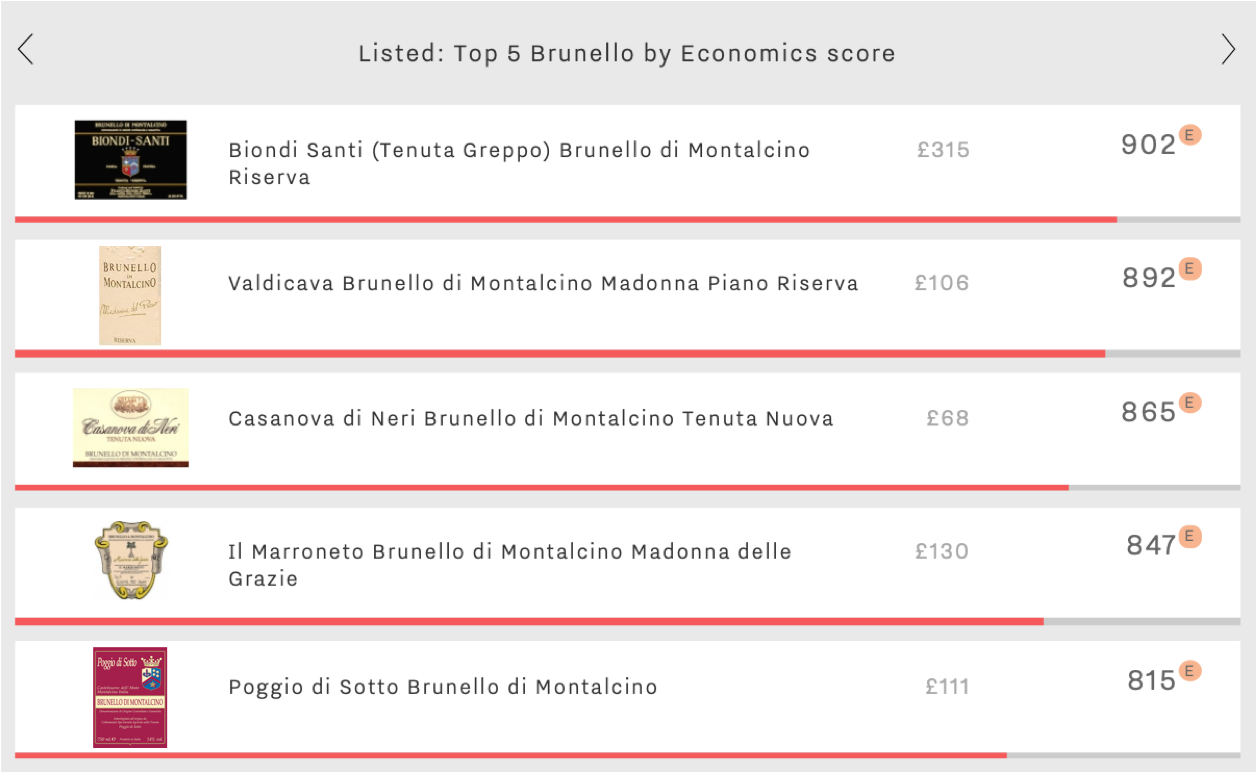Click the right arrow to next list

pyautogui.click(x=1229, y=49)
